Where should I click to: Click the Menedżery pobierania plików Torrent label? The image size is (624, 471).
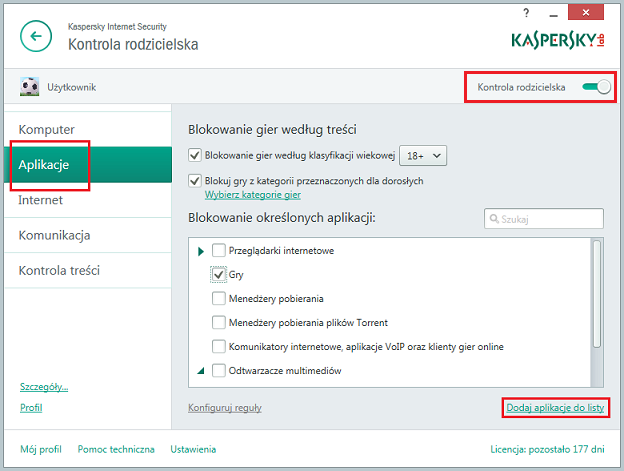tap(308, 323)
